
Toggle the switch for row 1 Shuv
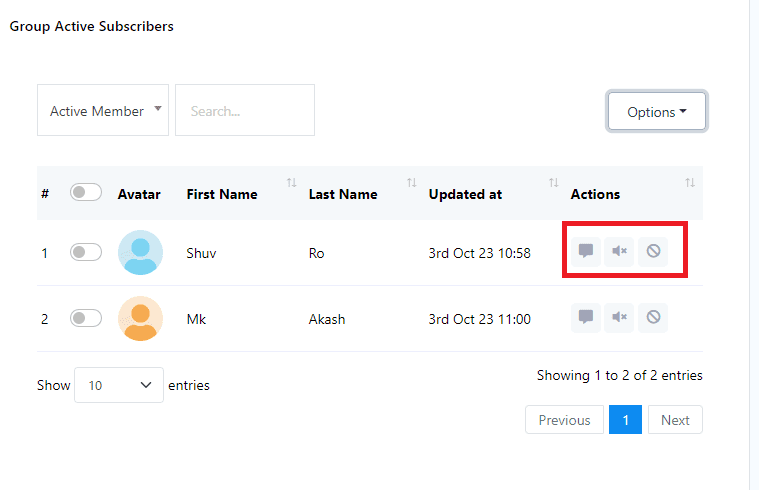(x=86, y=253)
